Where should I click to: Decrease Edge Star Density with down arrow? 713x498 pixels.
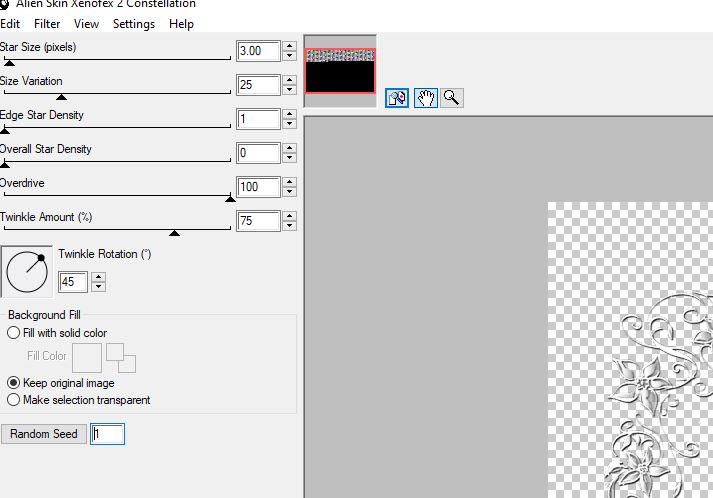289,124
